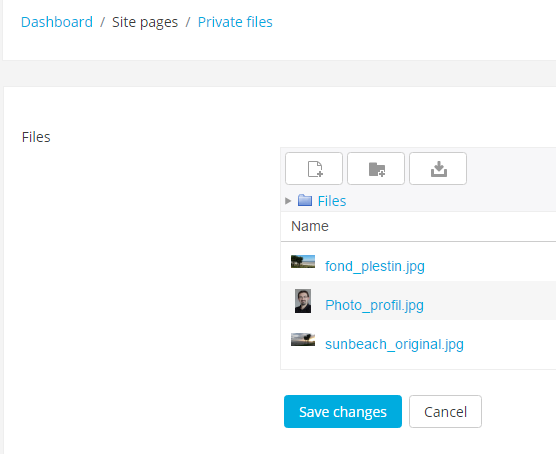Go to Dashboard via breadcrumb
Screen dimensions: 556x454
[x=57, y=22]
